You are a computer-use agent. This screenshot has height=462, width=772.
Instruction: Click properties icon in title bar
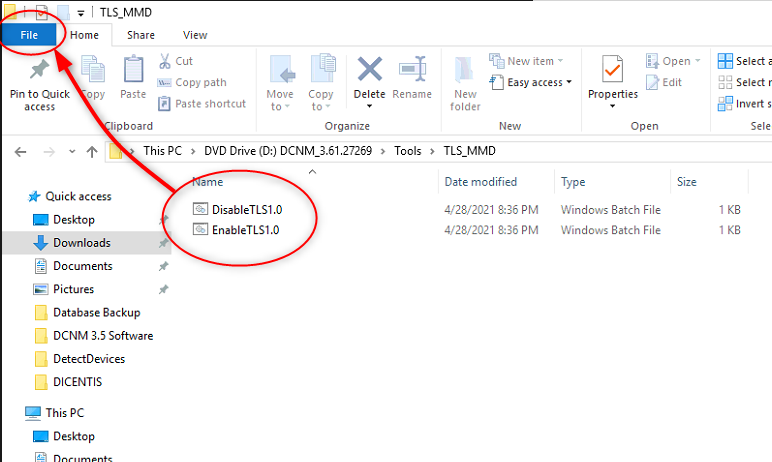coord(41,12)
